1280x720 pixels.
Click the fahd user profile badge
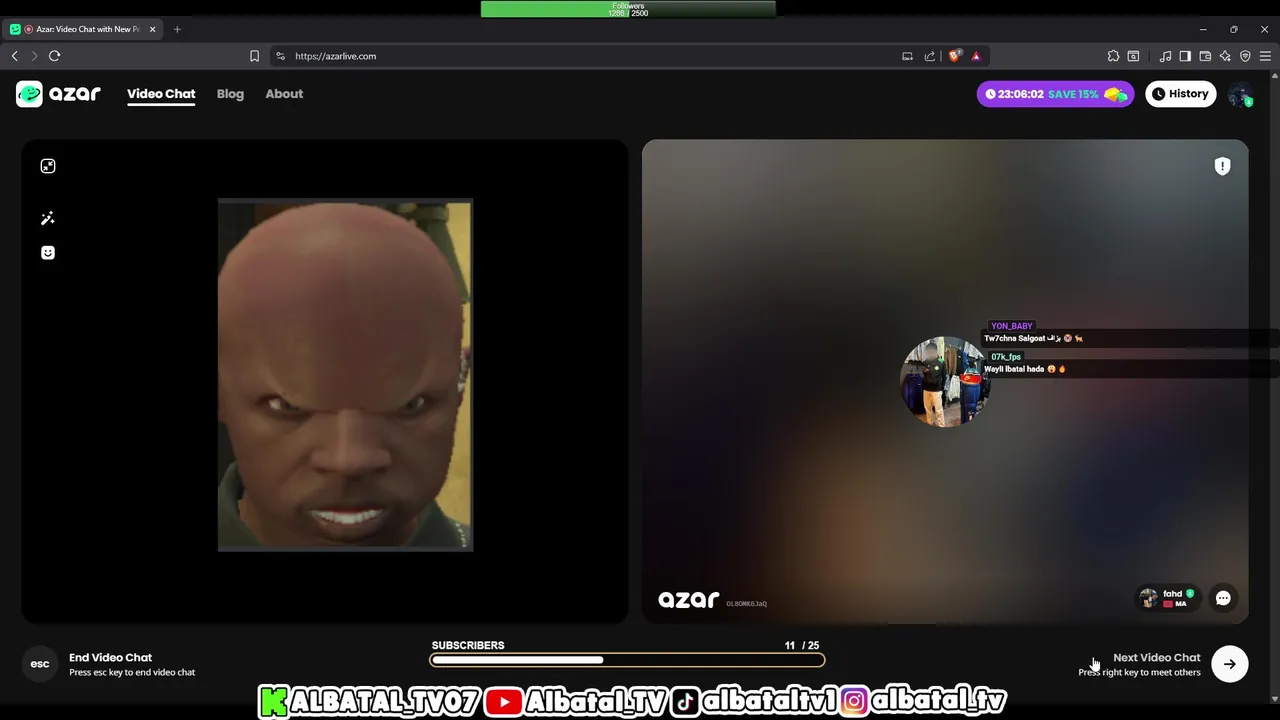tap(1167, 598)
